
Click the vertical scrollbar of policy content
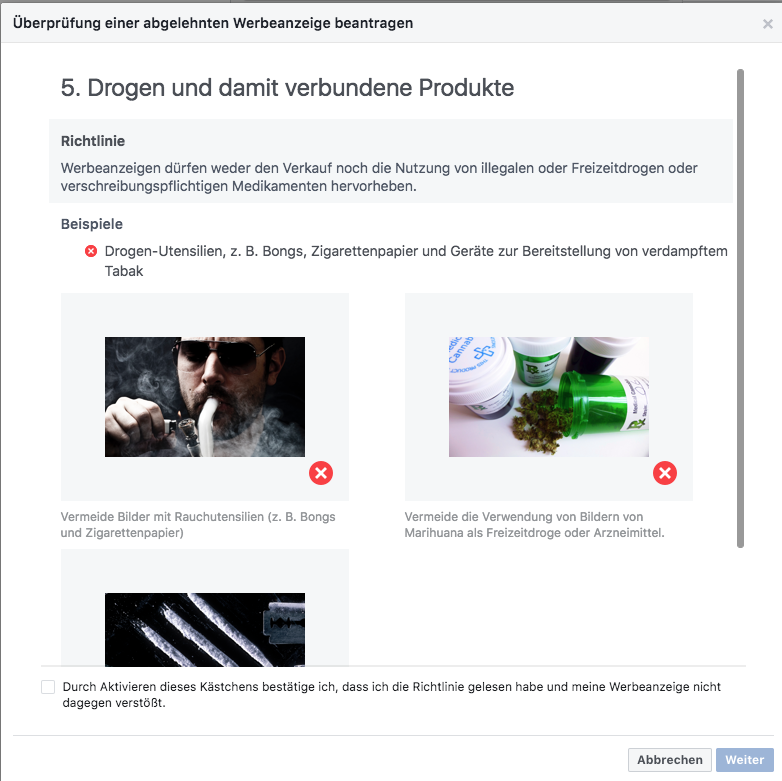(740, 308)
